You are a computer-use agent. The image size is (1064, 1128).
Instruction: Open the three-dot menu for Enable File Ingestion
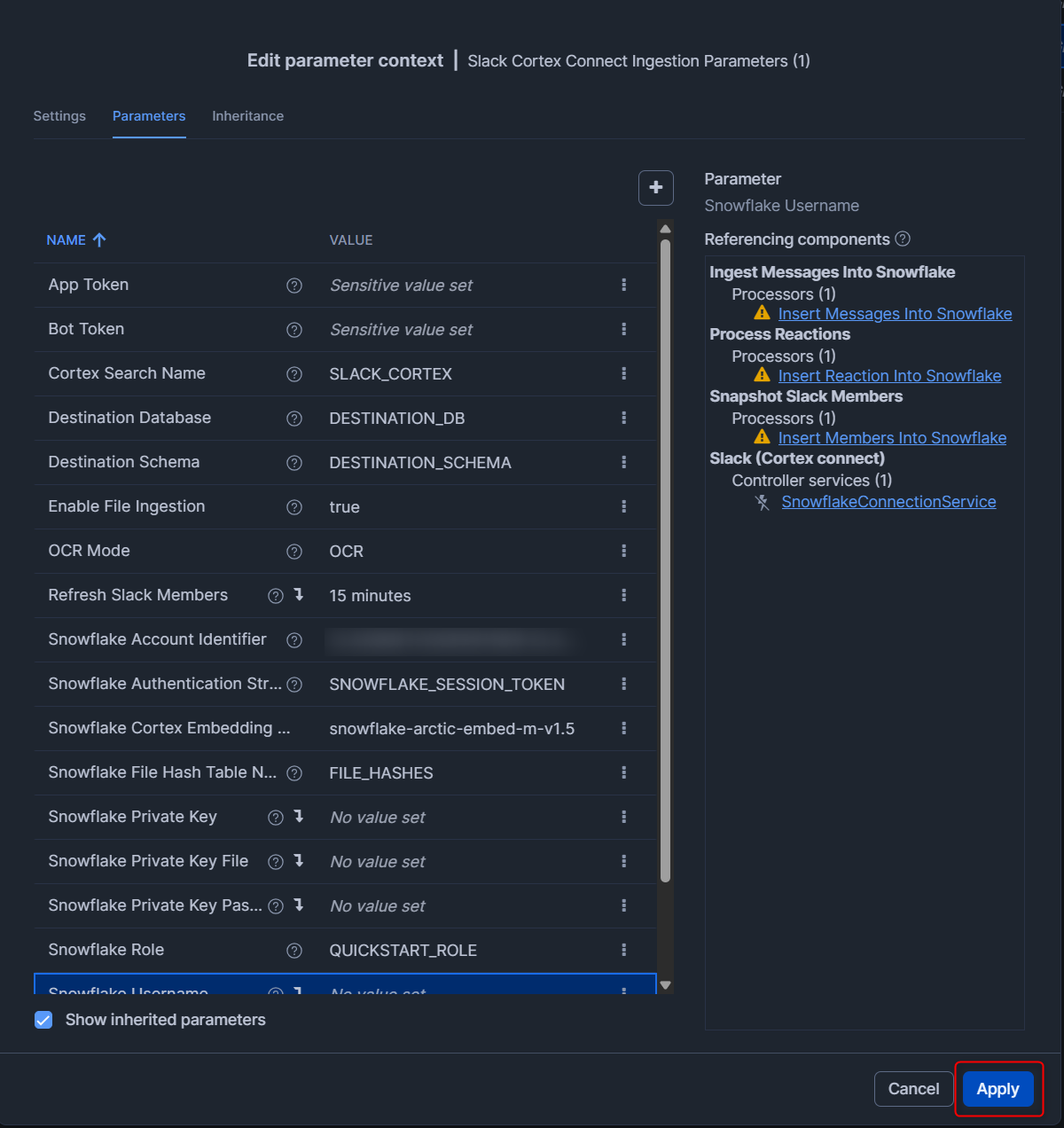624,506
